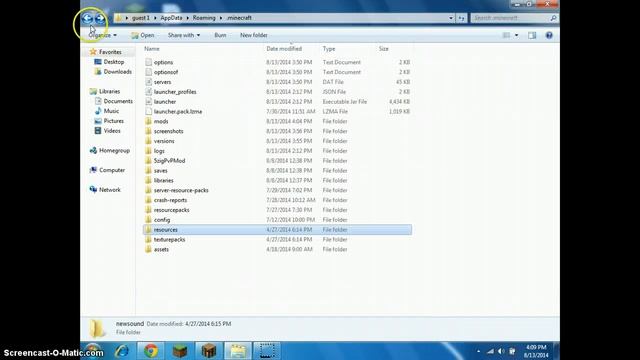Click the volume icon in system tray
Viewport: 640px width, 360px height.
[x=501, y=351]
